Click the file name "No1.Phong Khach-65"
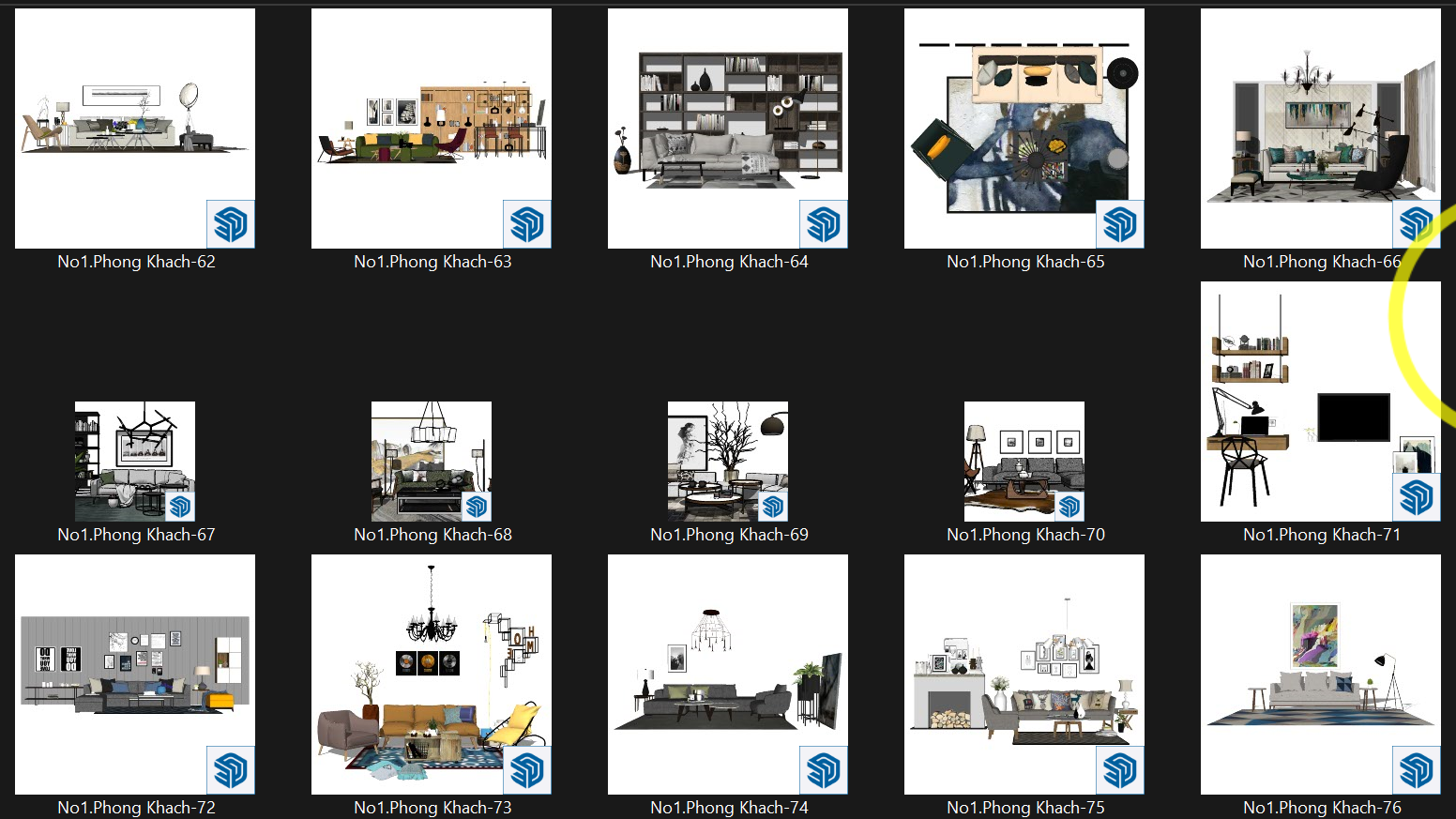 click(x=1026, y=262)
